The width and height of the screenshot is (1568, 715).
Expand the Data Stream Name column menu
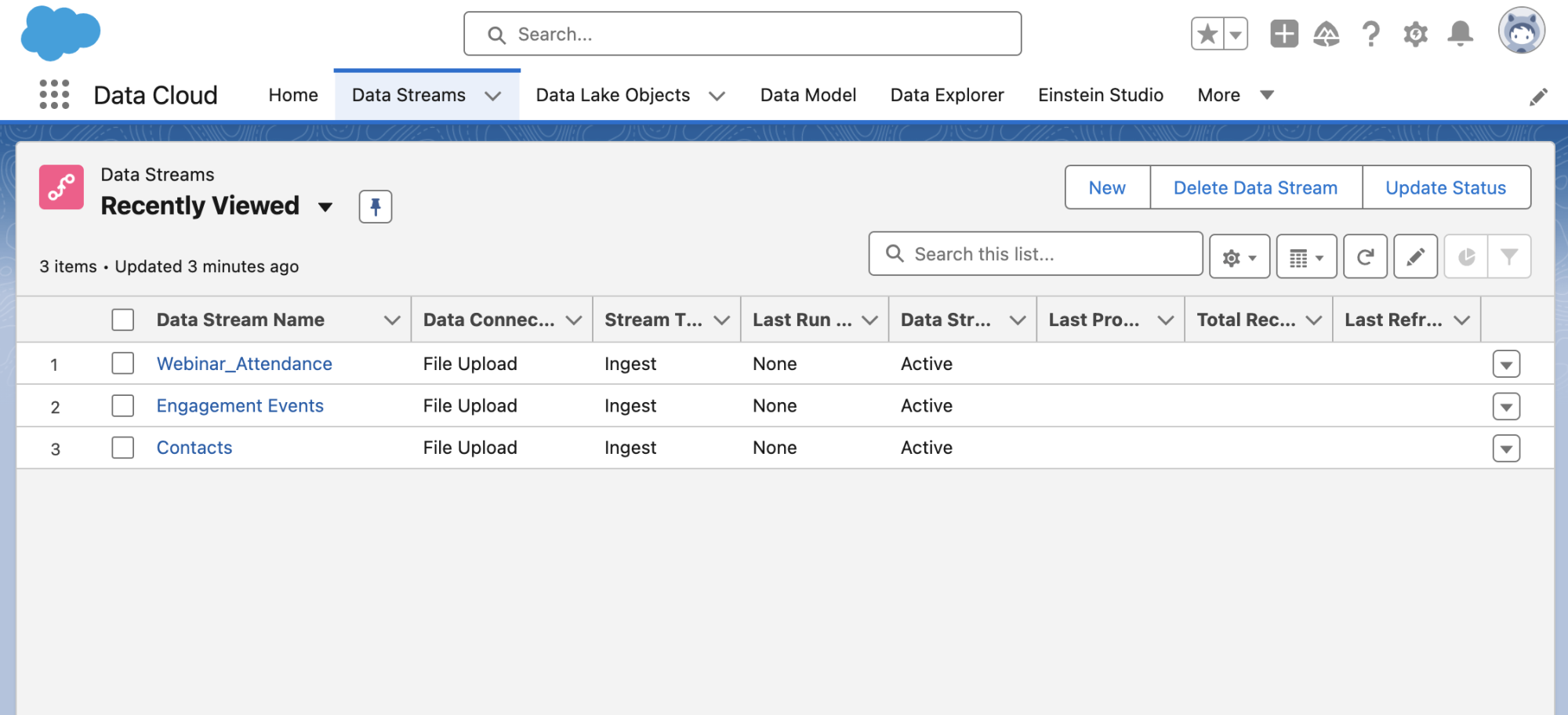click(x=390, y=320)
